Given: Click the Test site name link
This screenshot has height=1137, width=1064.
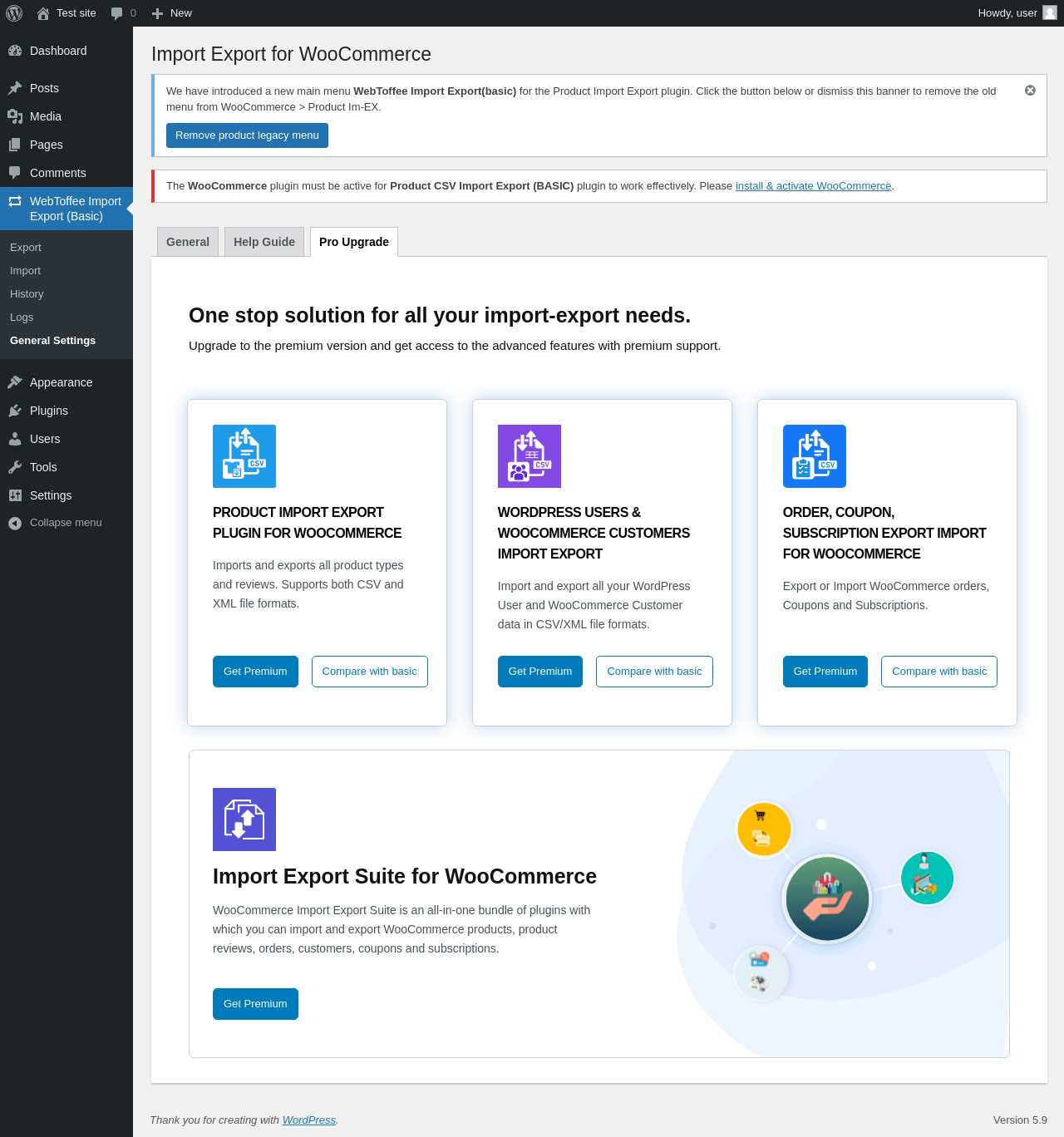Looking at the screenshot, I should [x=76, y=13].
